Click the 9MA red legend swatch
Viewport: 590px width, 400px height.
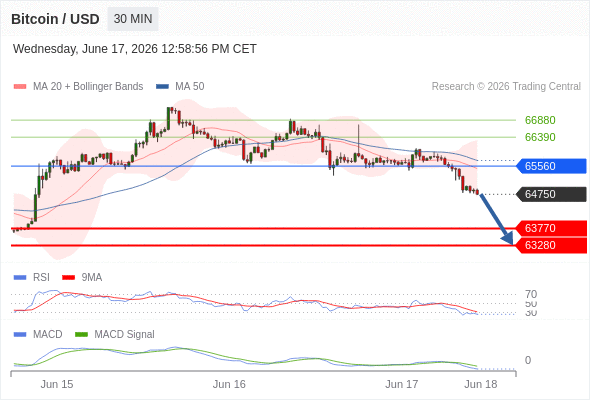click(x=68, y=278)
